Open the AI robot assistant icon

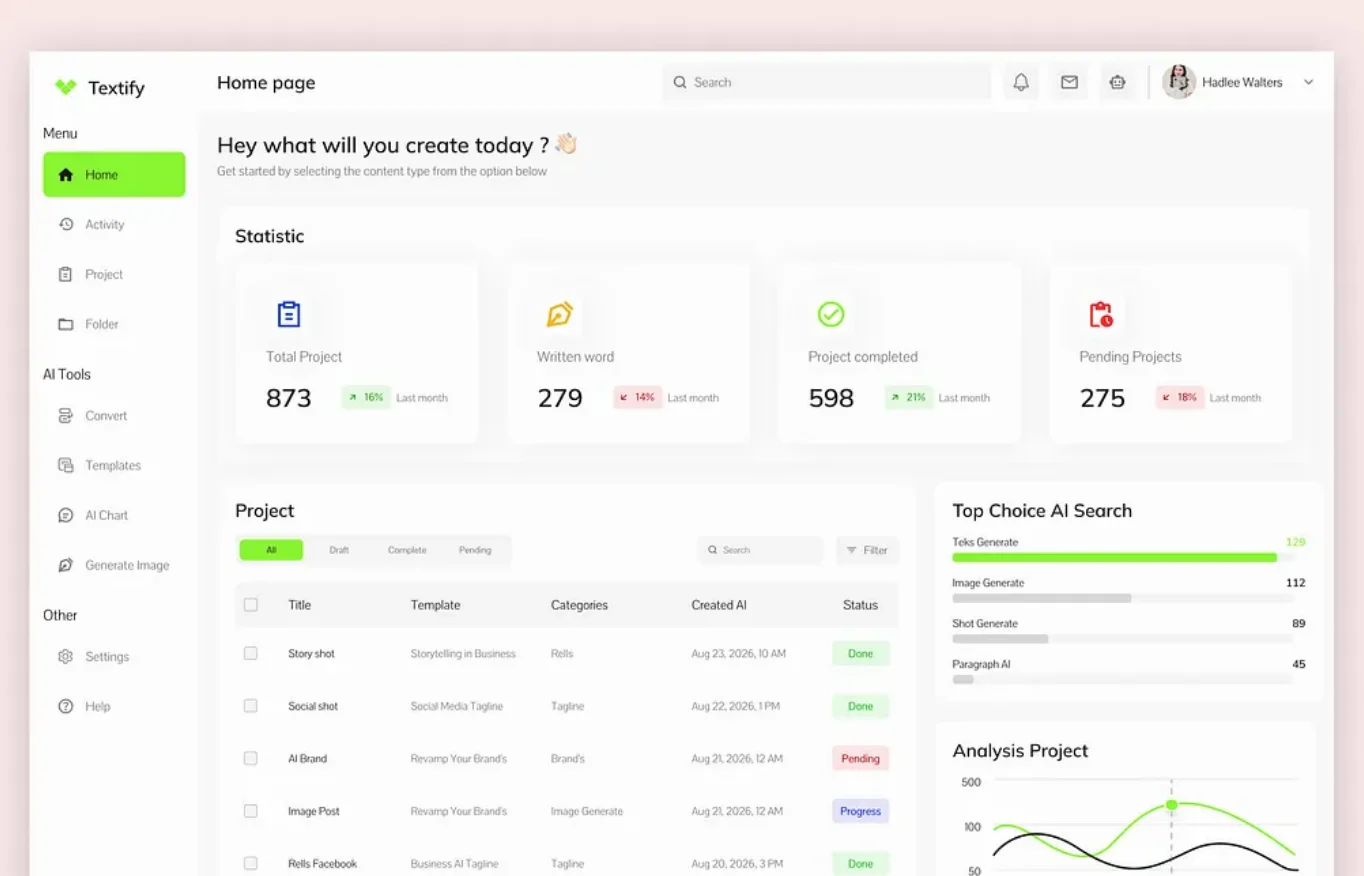(x=1117, y=82)
